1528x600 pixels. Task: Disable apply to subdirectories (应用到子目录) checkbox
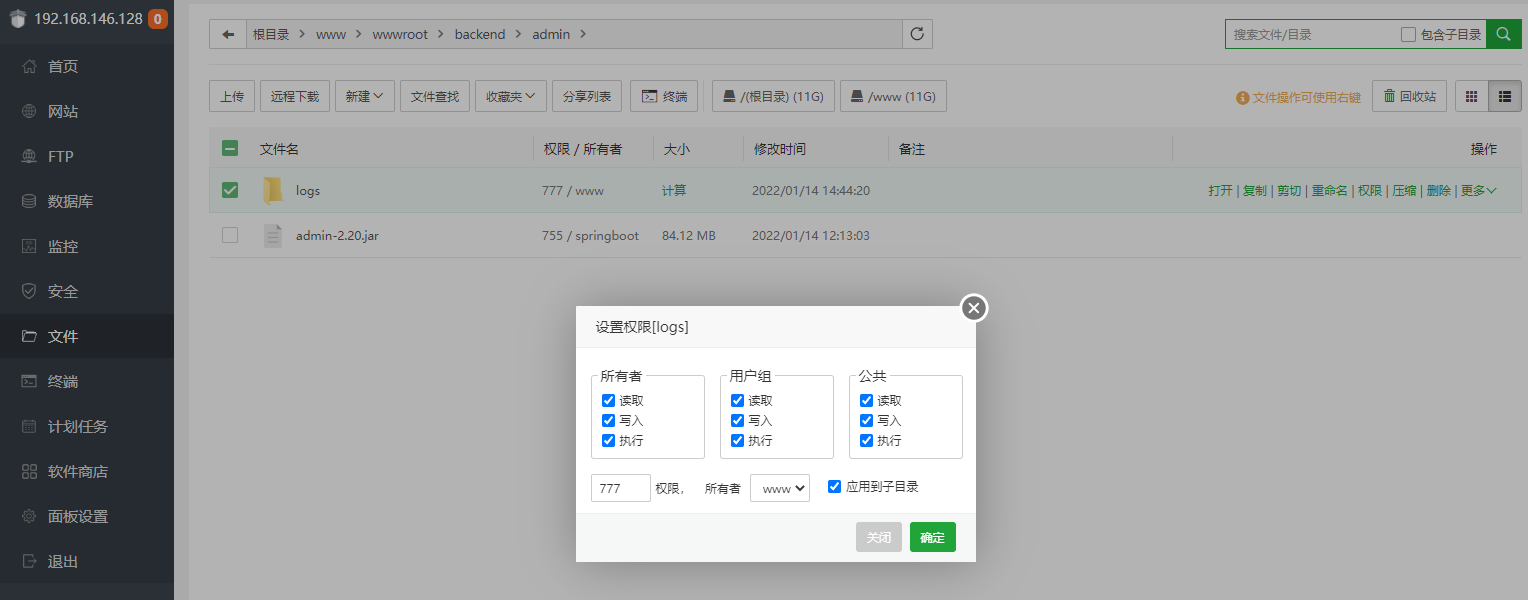834,487
